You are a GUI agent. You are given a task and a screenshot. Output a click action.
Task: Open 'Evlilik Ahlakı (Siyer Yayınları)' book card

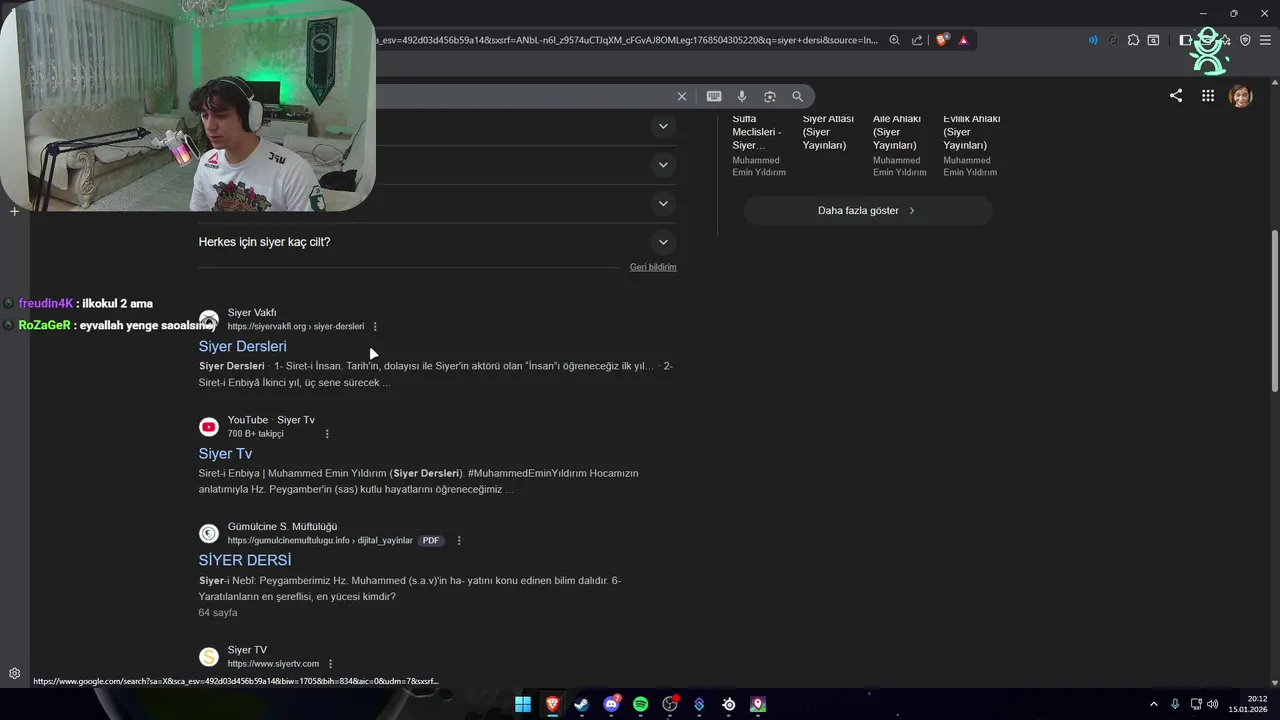[x=972, y=145]
